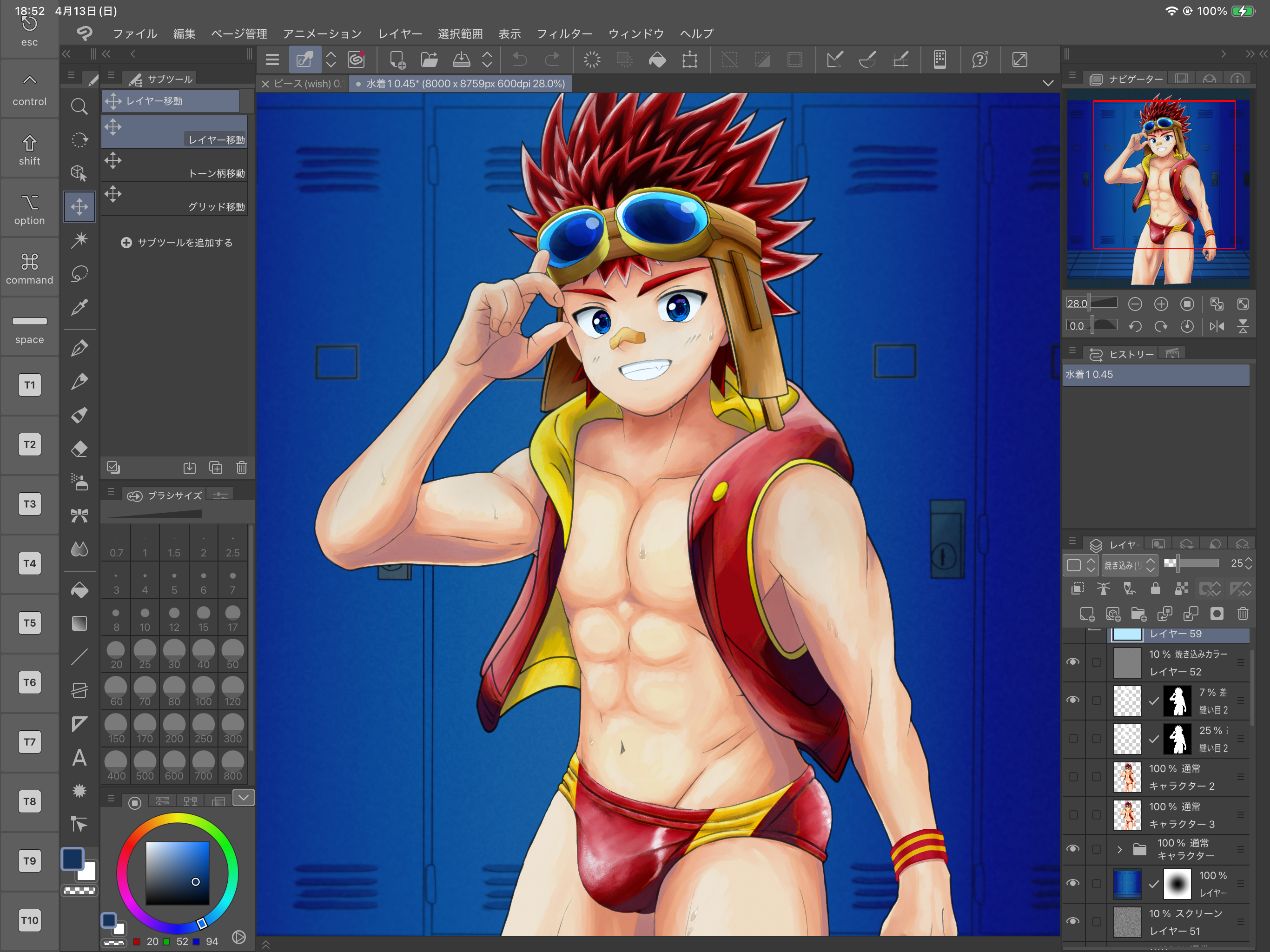Adjust layer opacity stepper arrows
This screenshot has height=952, width=1270.
1249,564
